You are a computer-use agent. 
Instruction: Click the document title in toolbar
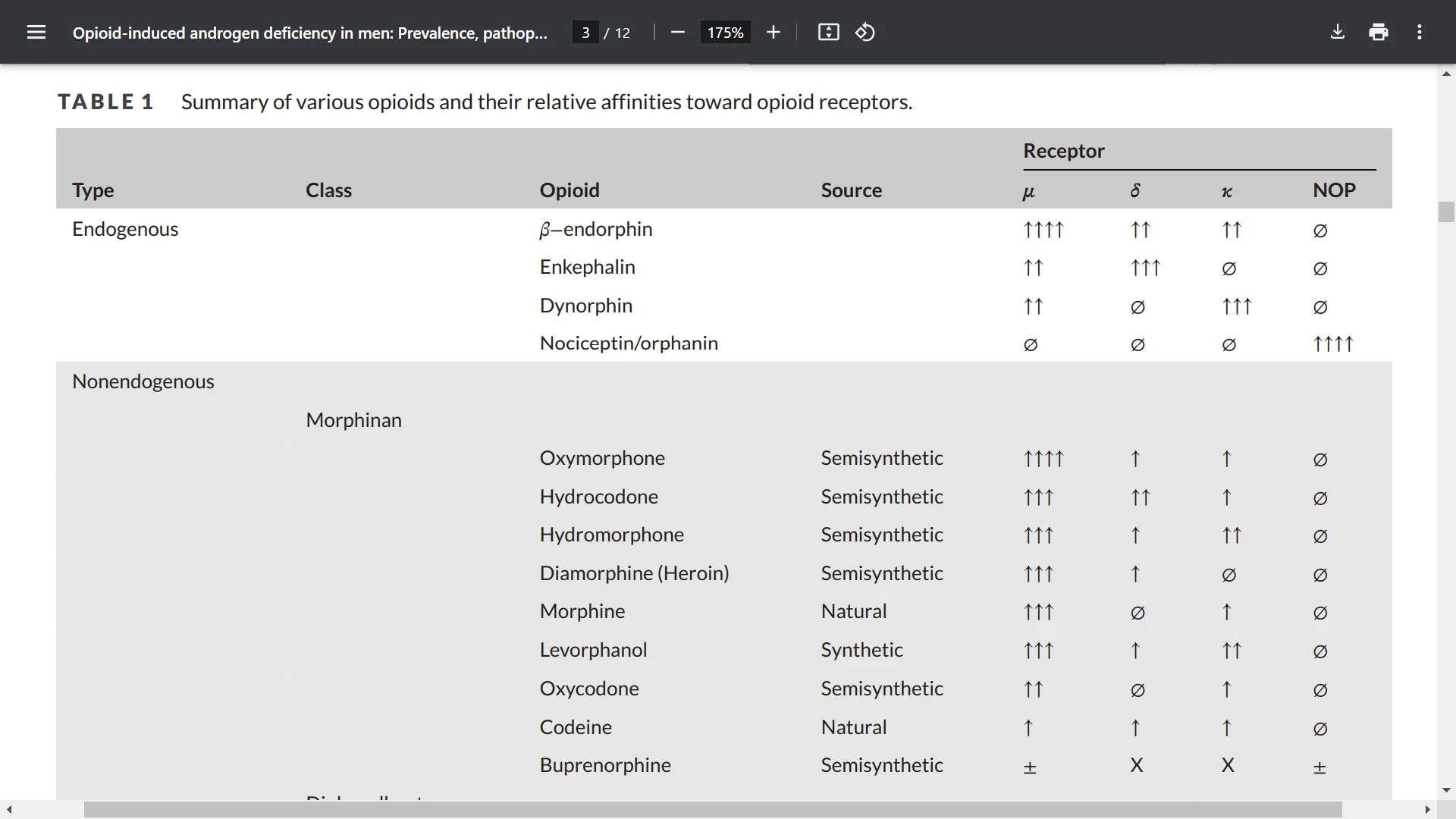point(309,33)
